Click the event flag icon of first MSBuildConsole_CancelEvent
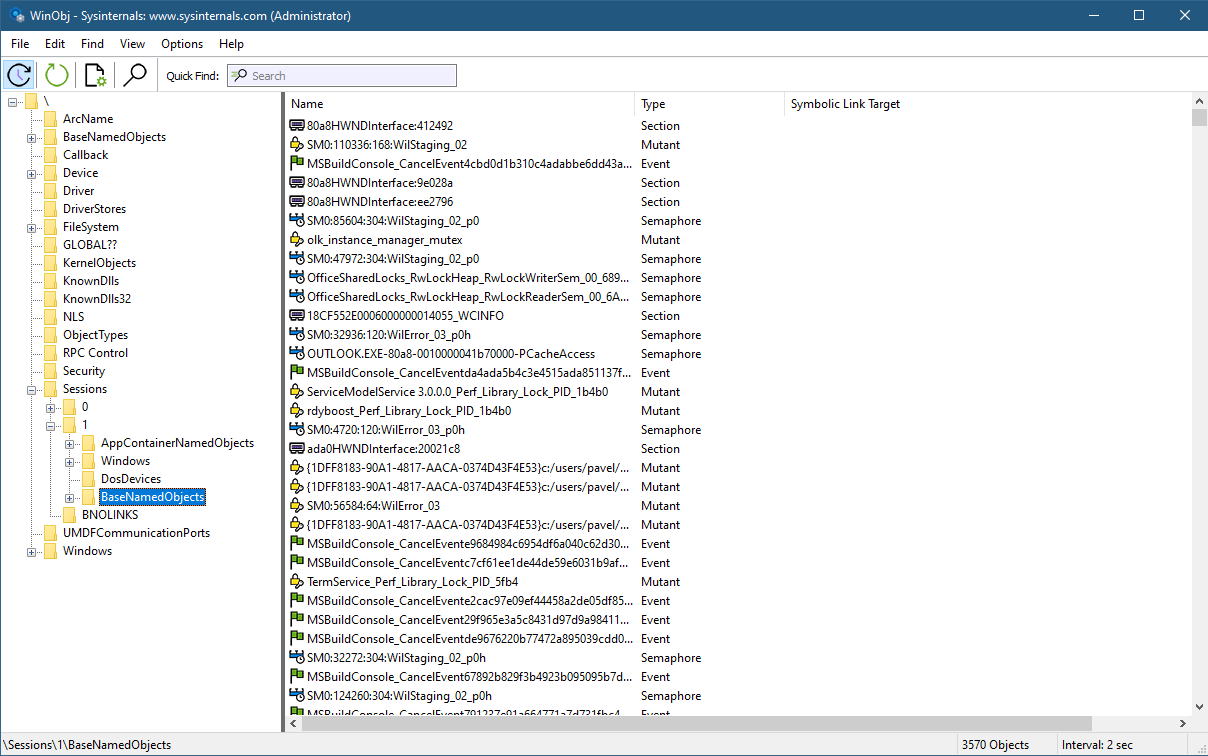1208x756 pixels. pos(296,164)
